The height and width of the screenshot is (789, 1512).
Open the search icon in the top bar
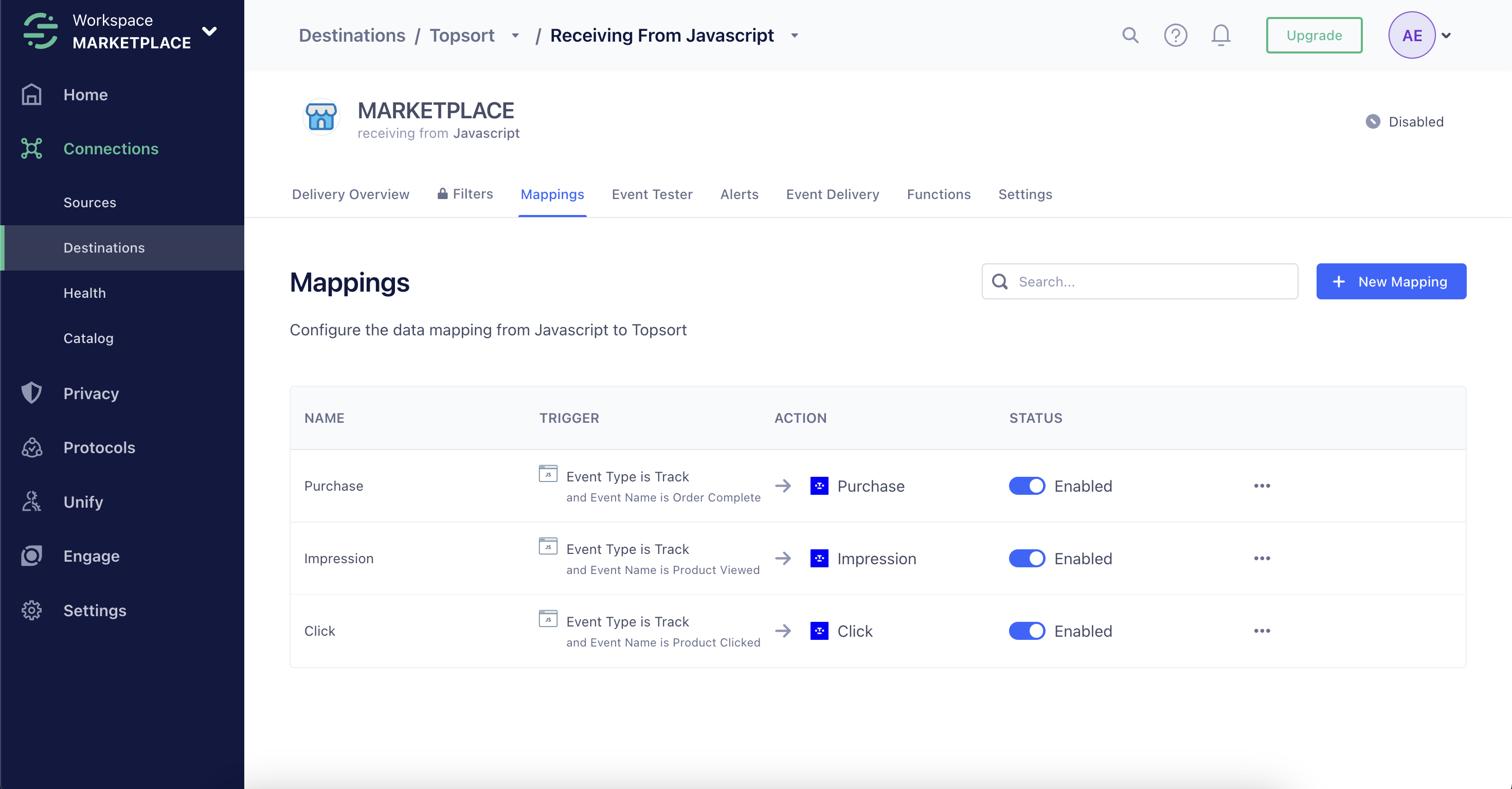coord(1130,35)
